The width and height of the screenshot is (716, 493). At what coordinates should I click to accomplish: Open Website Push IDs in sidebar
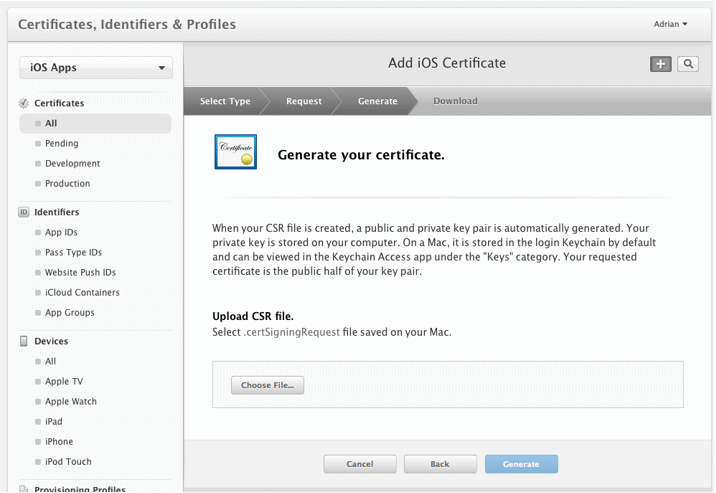[x=80, y=273]
